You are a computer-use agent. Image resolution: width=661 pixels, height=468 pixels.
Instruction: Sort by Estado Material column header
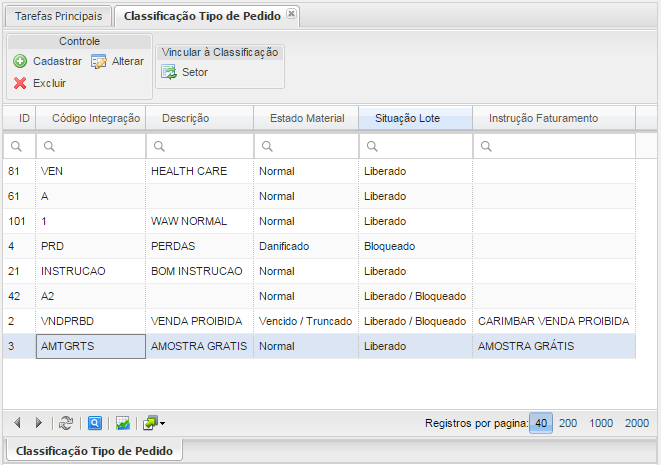pos(306,118)
